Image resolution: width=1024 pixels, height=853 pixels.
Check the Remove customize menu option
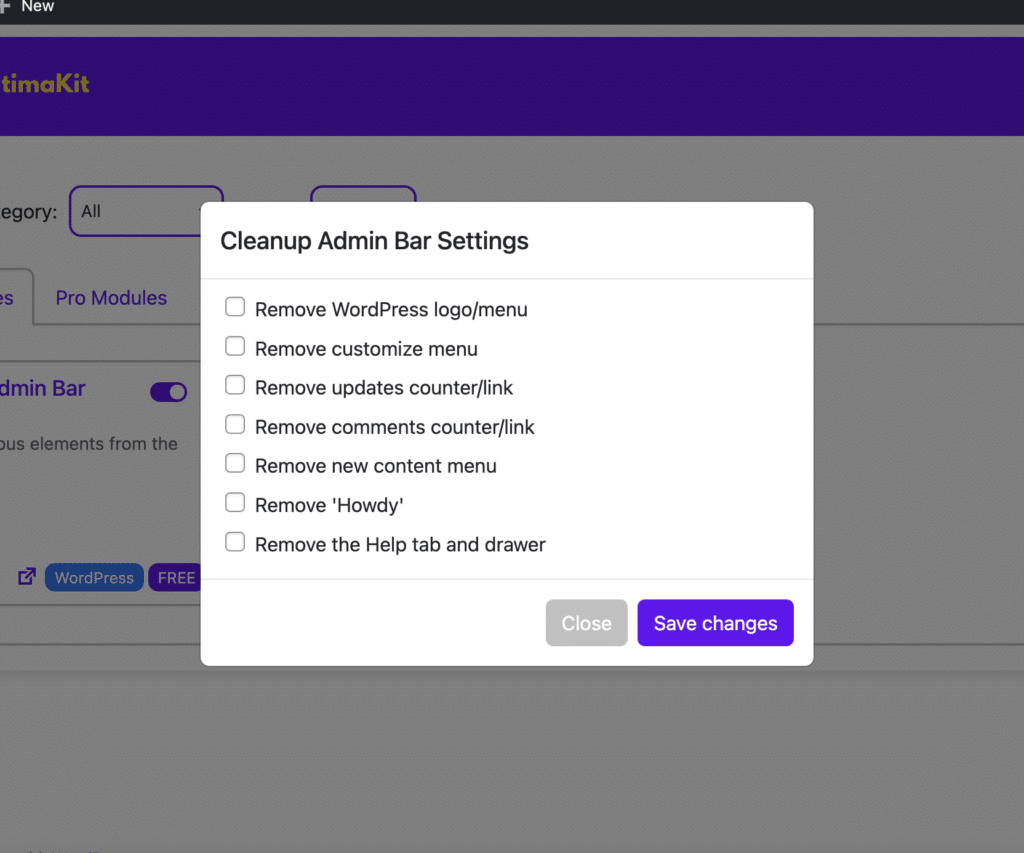point(235,346)
